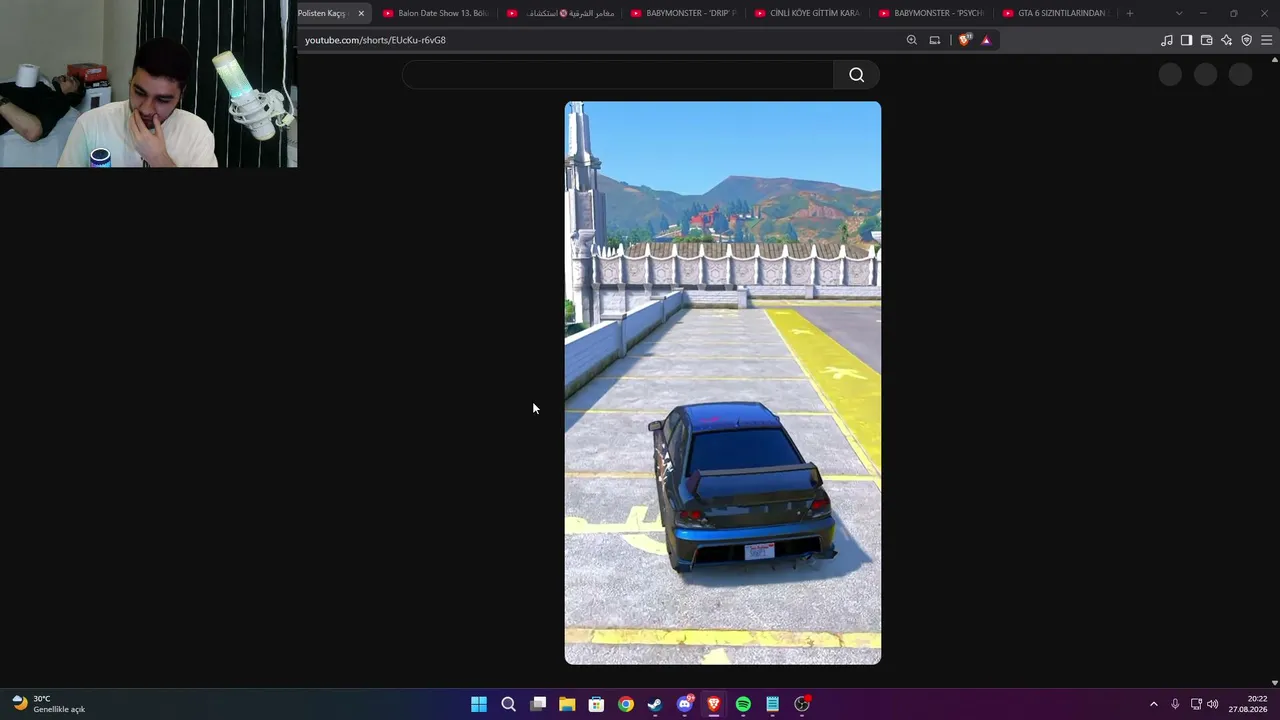Switch to "BABYMONSTER - 'DRIP'" tab
The image size is (1280, 720).
point(684,13)
